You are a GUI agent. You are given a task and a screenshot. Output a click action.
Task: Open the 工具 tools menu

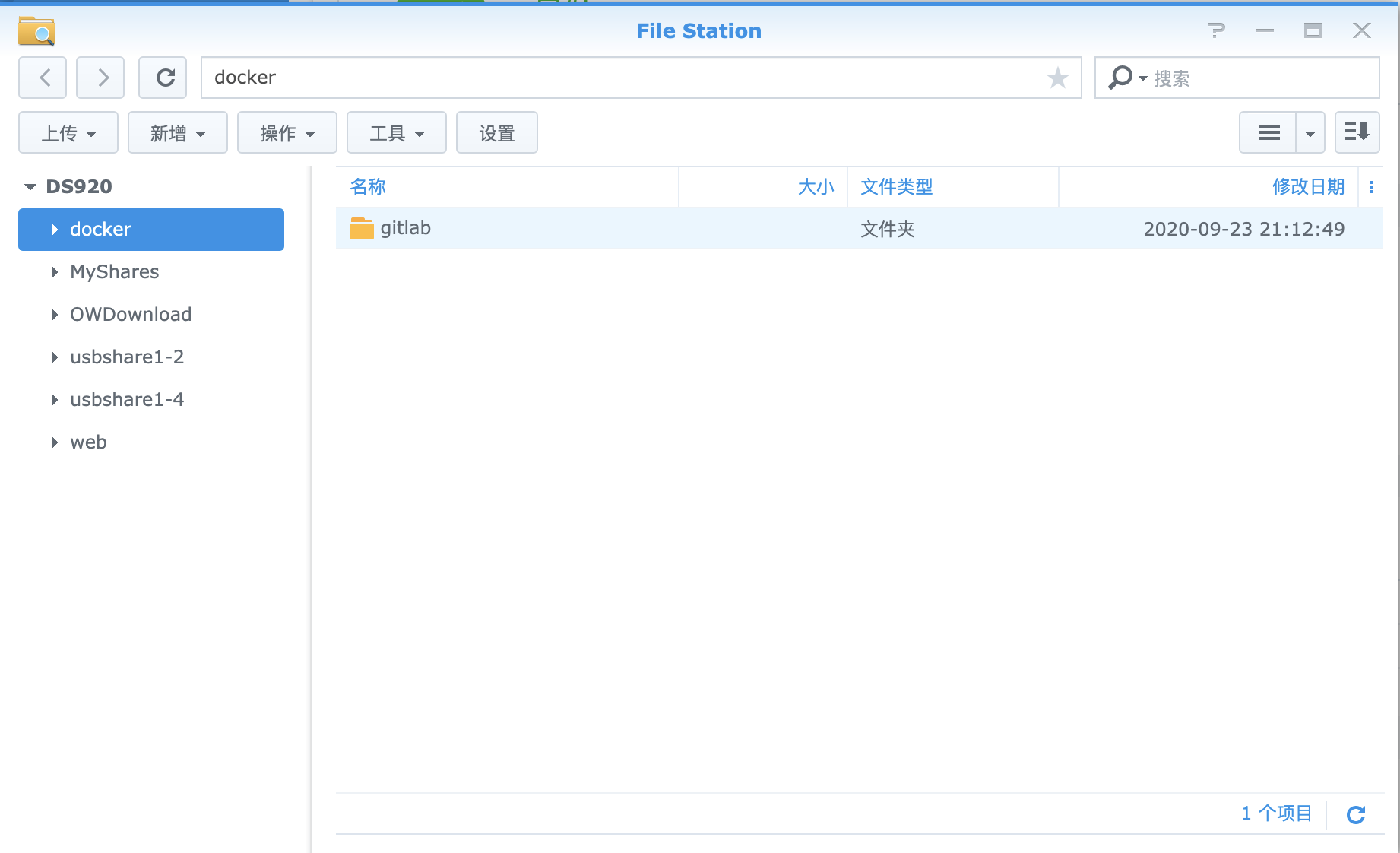click(x=397, y=133)
